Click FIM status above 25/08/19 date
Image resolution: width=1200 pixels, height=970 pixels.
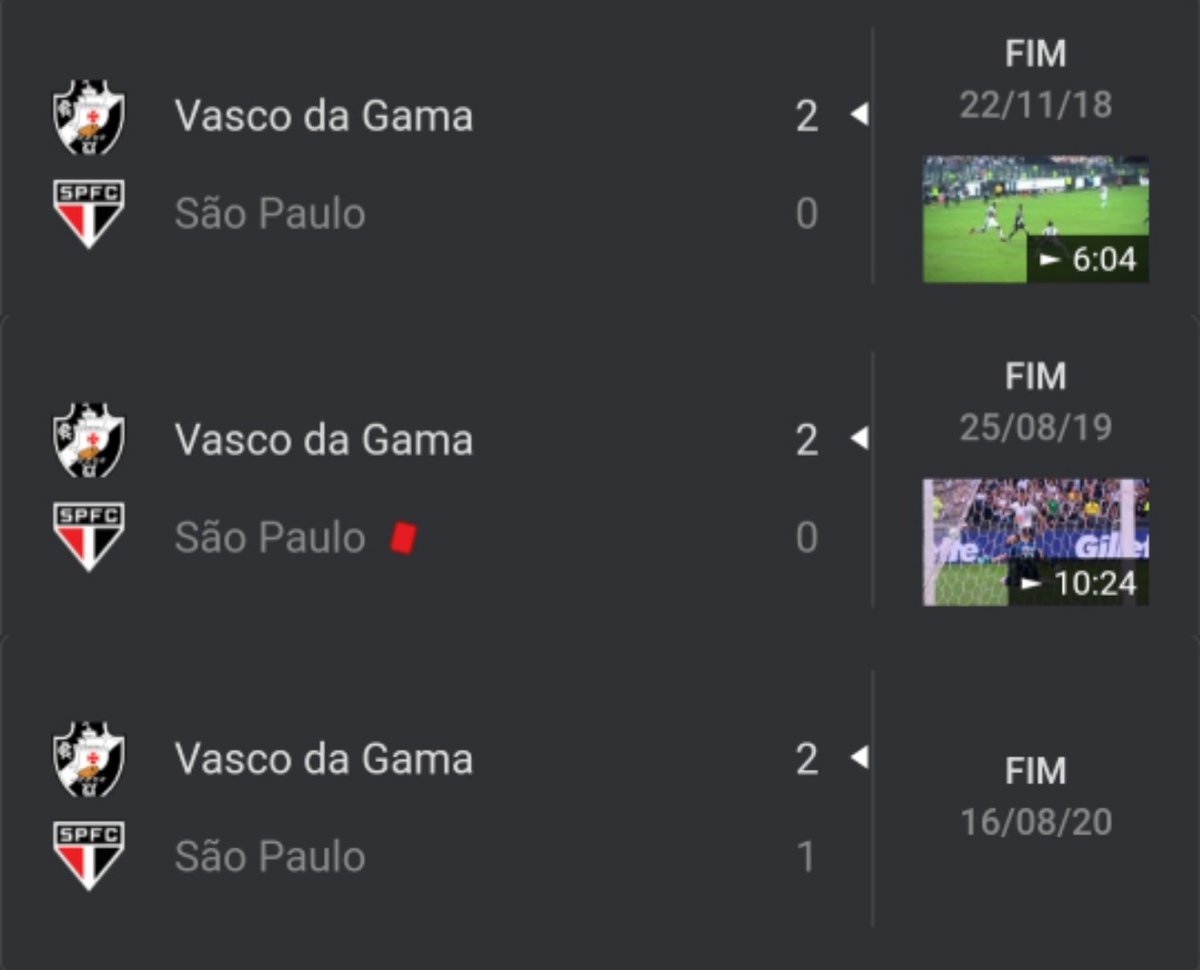[x=1035, y=377]
